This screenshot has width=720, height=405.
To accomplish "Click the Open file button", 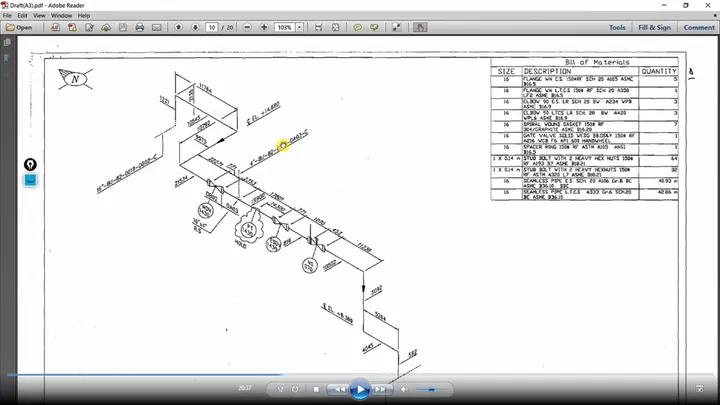I will pyautogui.click(x=19, y=28).
